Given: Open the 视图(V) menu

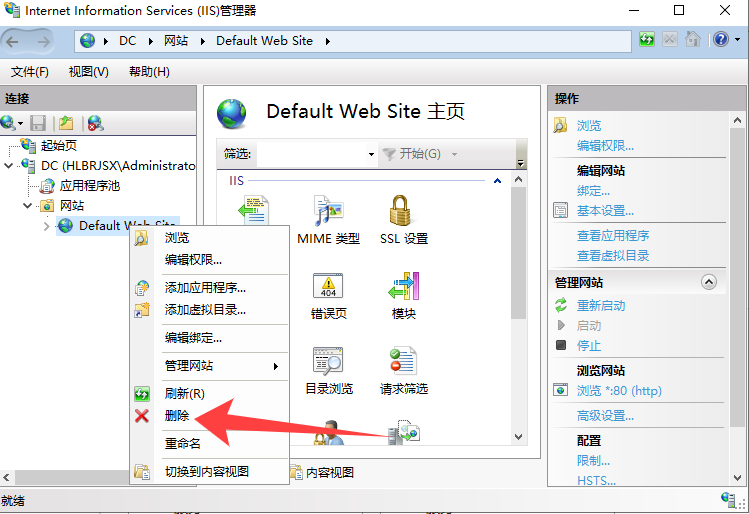Looking at the screenshot, I should (x=88, y=72).
